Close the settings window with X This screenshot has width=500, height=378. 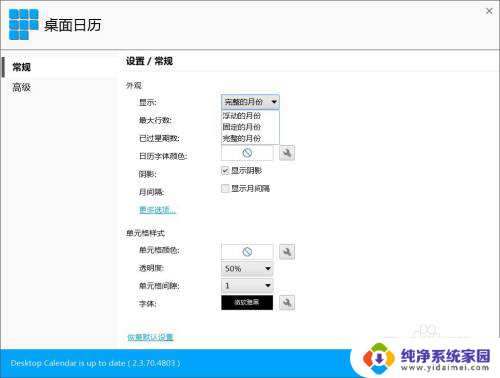[489, 11]
